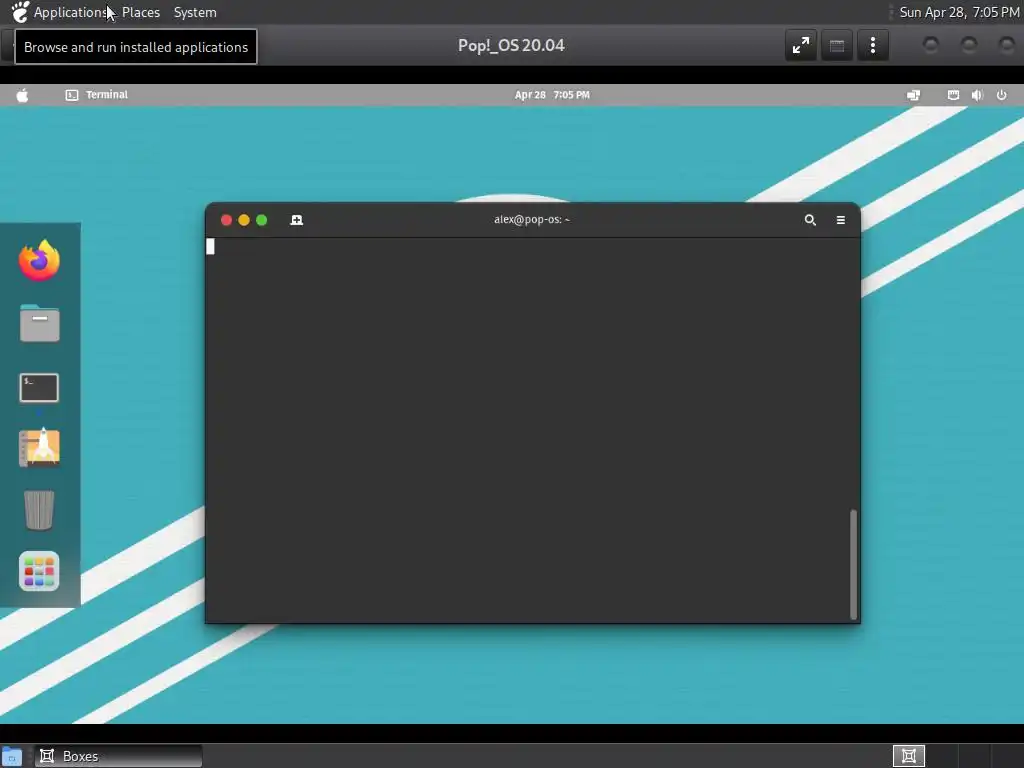Show the applications grid from the dock
Image resolution: width=1024 pixels, height=768 pixels.
click(x=39, y=571)
